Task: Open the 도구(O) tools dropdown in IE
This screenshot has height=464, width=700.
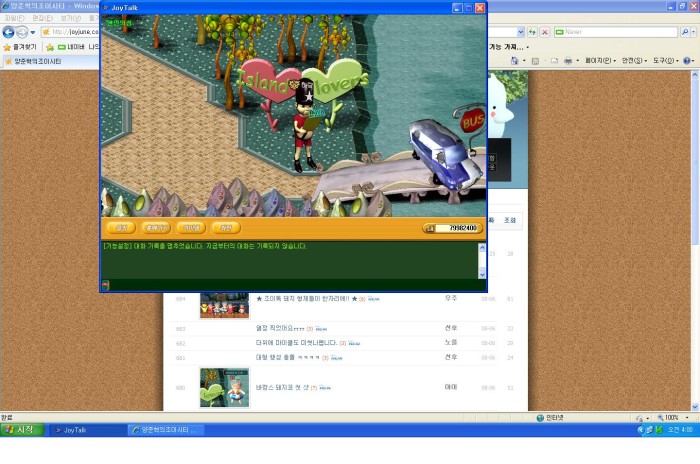Action: [666, 61]
